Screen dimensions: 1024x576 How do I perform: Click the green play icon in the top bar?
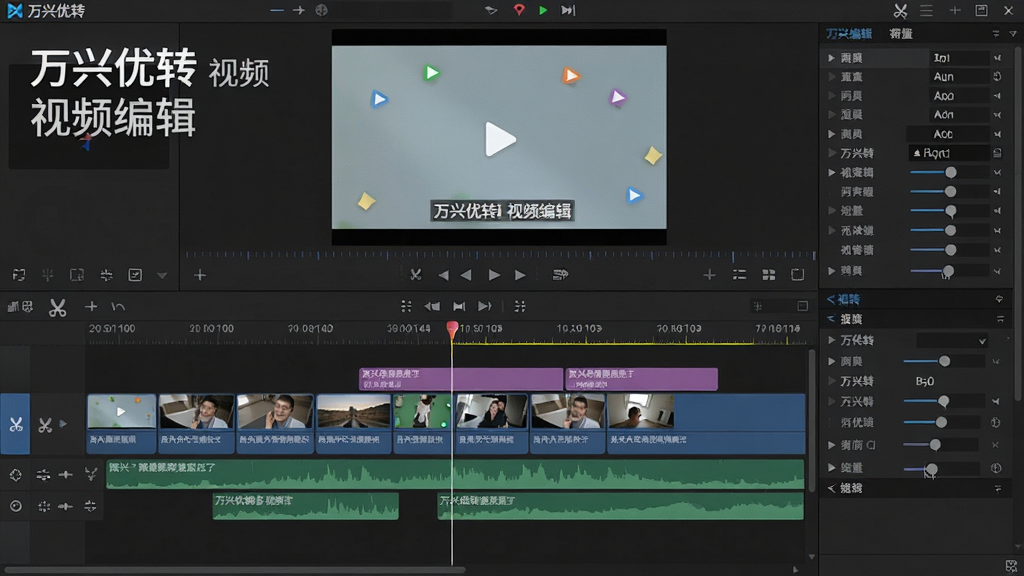pos(543,10)
